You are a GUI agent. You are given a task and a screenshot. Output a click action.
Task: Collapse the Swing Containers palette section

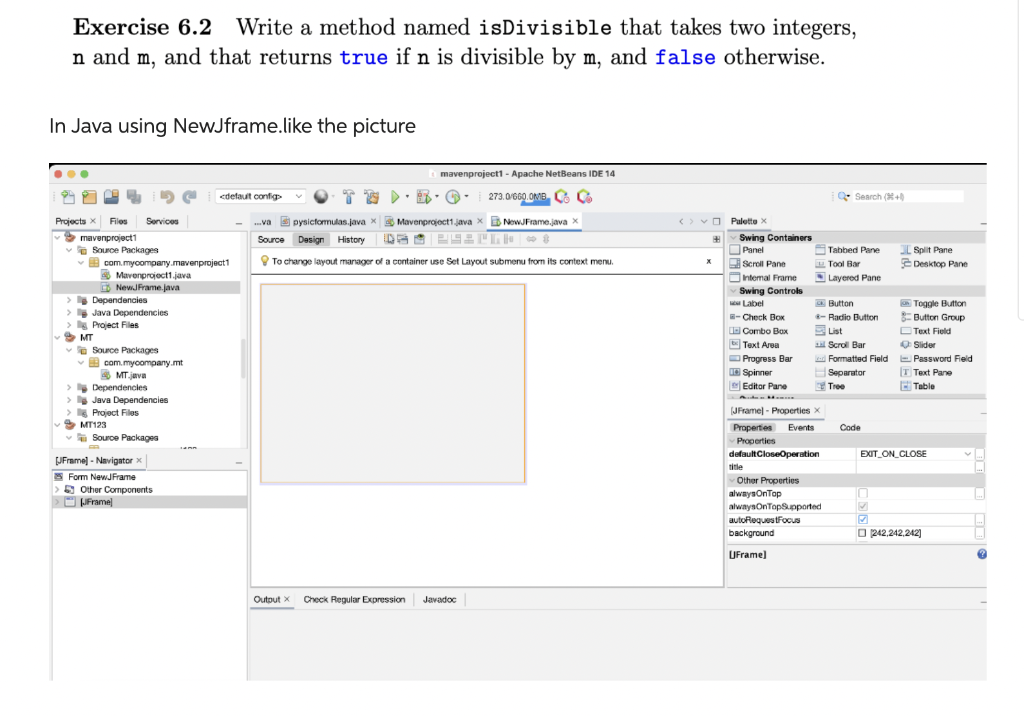tap(733, 238)
